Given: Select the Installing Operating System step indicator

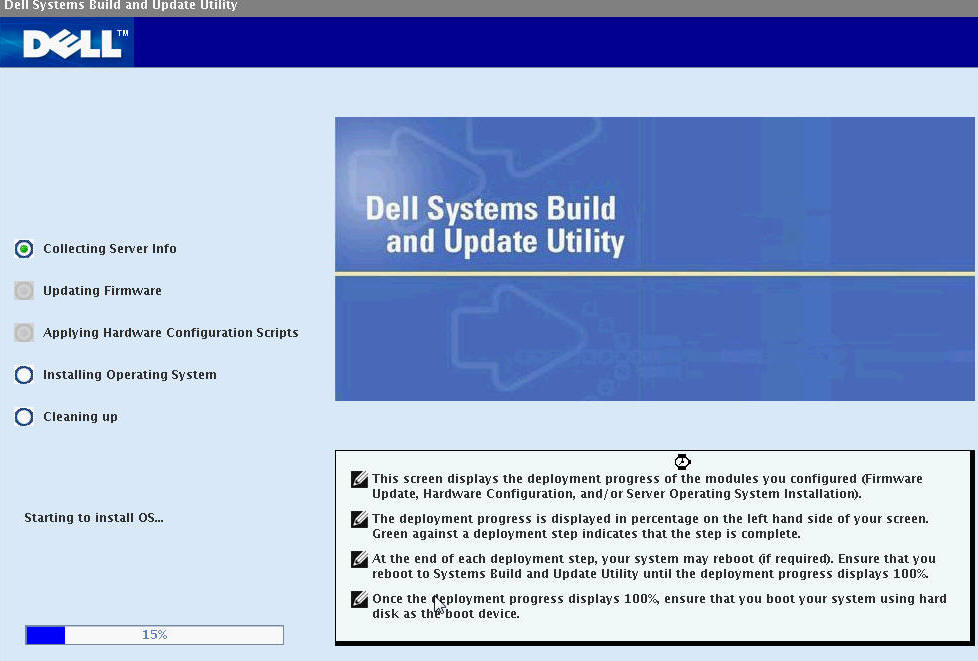Looking at the screenshot, I should click(x=24, y=375).
